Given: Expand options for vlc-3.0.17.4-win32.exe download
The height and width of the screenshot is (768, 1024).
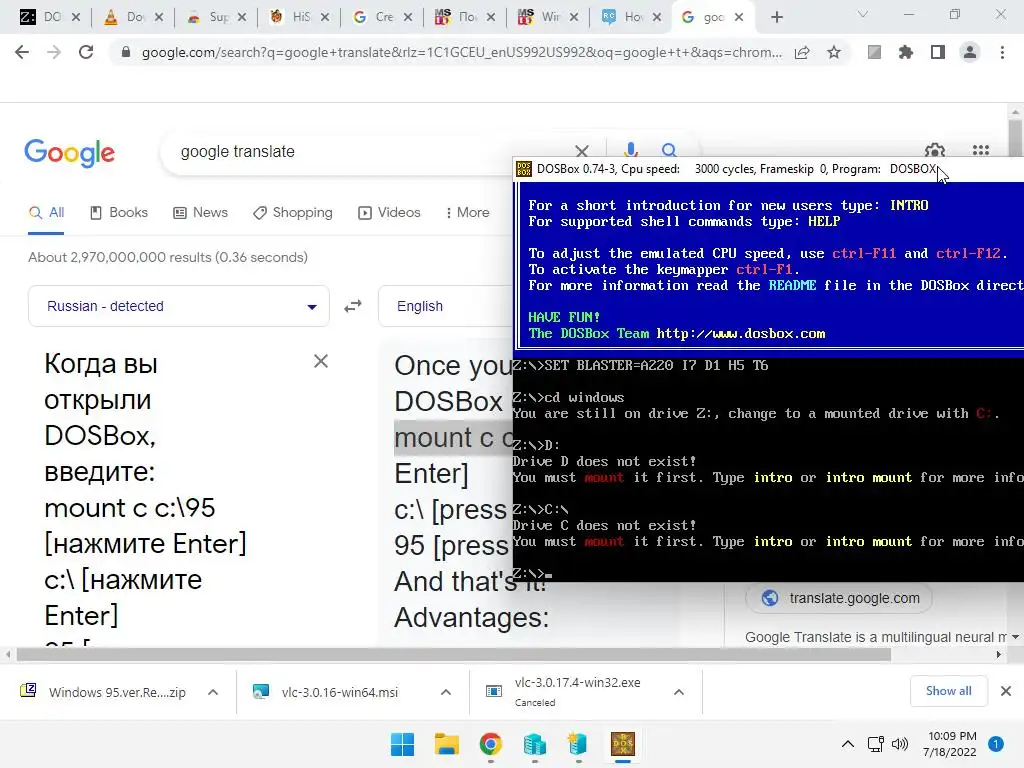Looking at the screenshot, I should [x=679, y=692].
